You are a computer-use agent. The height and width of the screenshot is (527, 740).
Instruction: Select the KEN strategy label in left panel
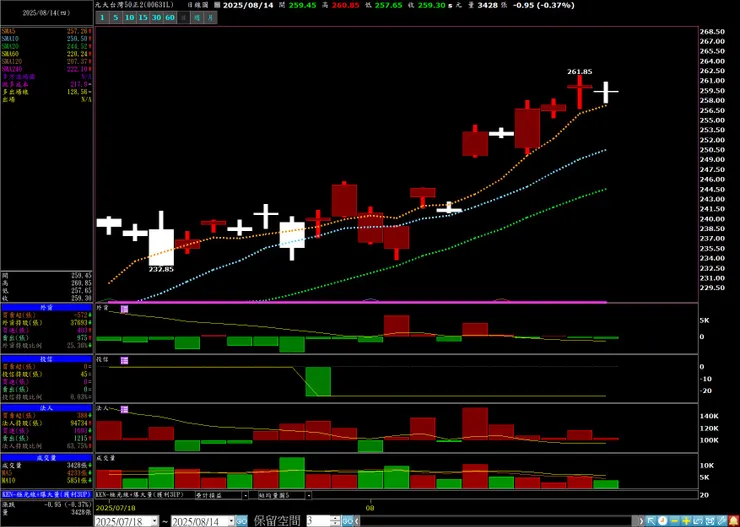[x=46, y=495]
